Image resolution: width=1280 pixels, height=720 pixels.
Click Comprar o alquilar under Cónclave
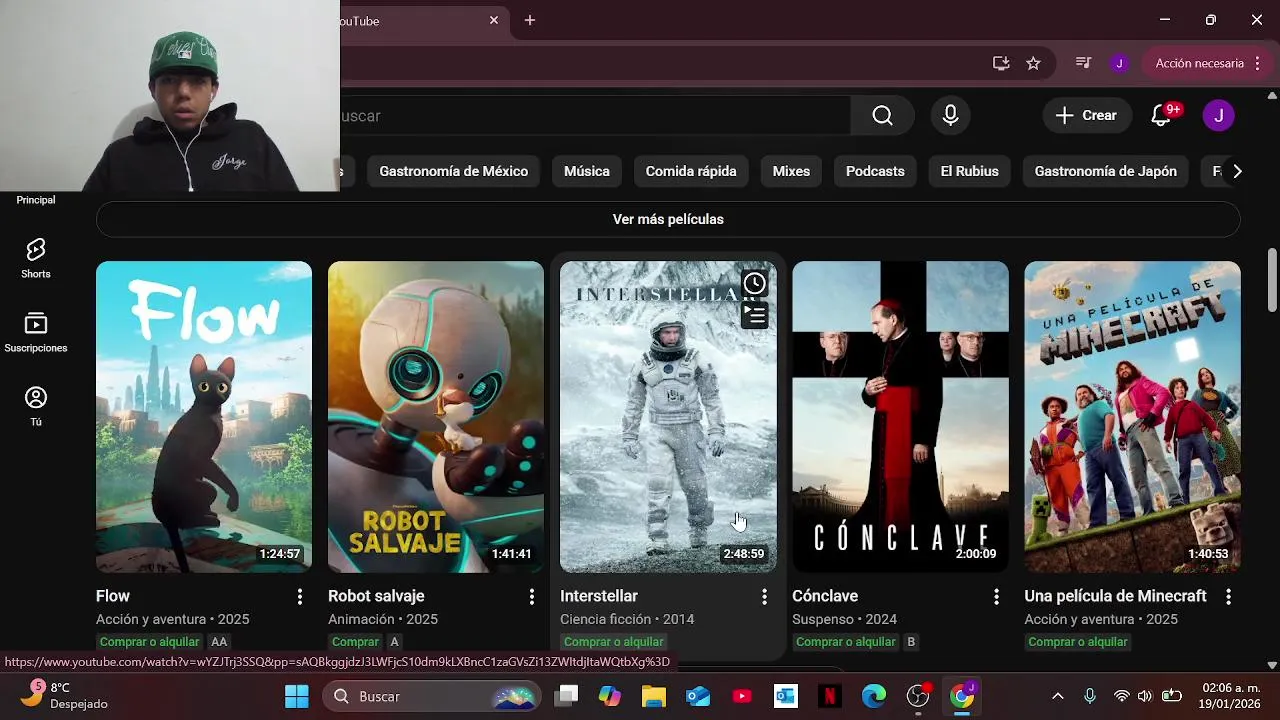click(x=846, y=642)
